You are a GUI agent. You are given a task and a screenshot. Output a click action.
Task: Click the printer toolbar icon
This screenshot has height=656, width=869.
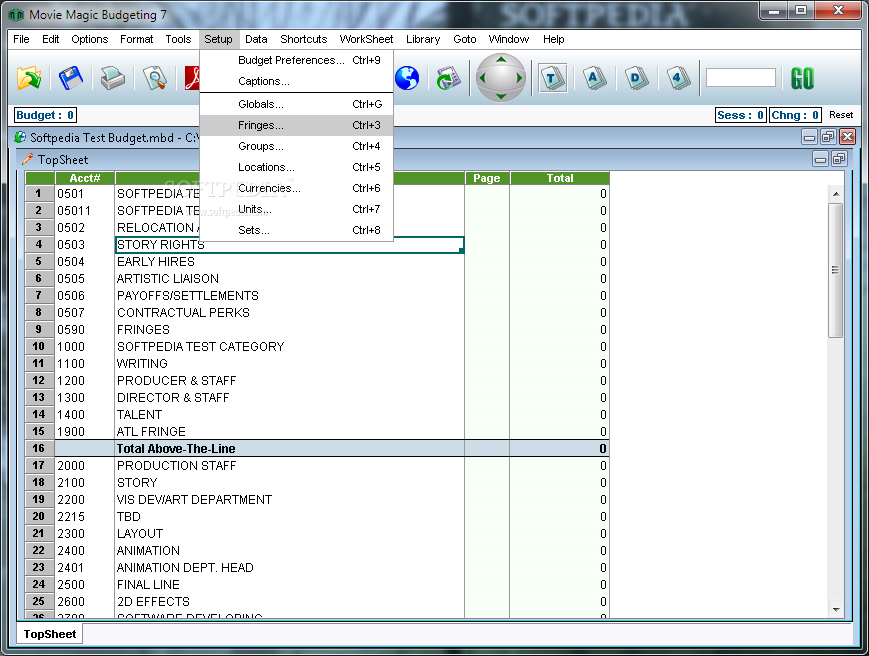(x=113, y=78)
